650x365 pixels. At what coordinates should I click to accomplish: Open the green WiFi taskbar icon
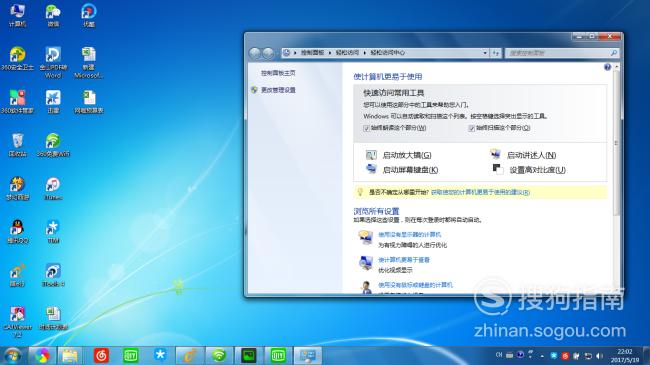(x=218, y=356)
